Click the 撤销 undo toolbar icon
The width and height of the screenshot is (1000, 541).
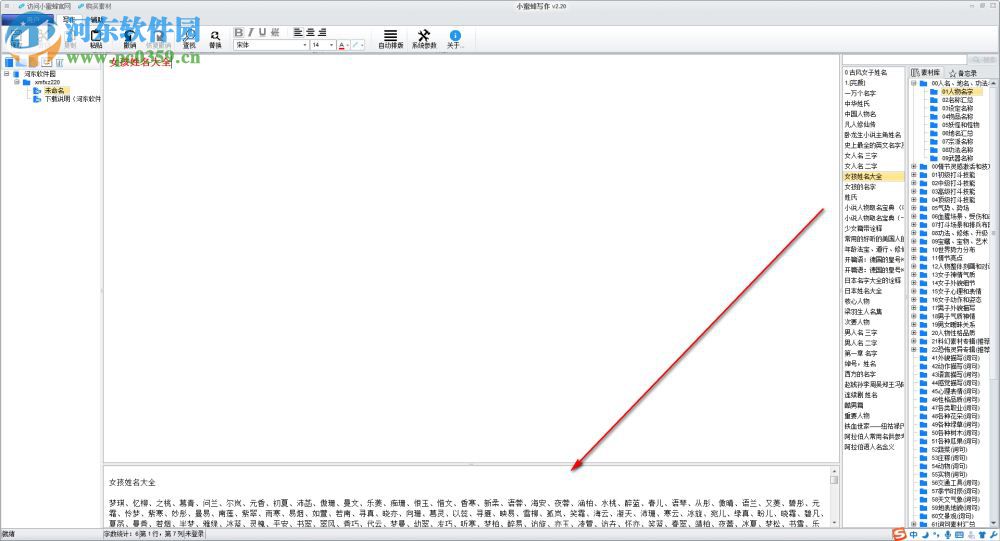point(129,38)
